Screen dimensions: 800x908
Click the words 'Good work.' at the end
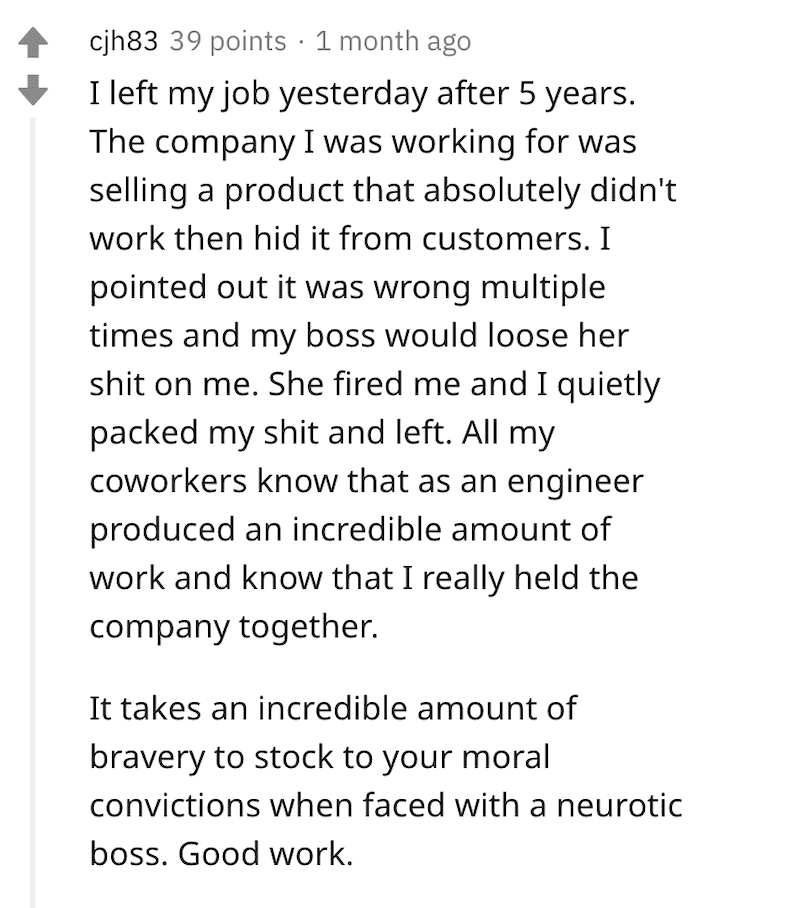(x=265, y=854)
